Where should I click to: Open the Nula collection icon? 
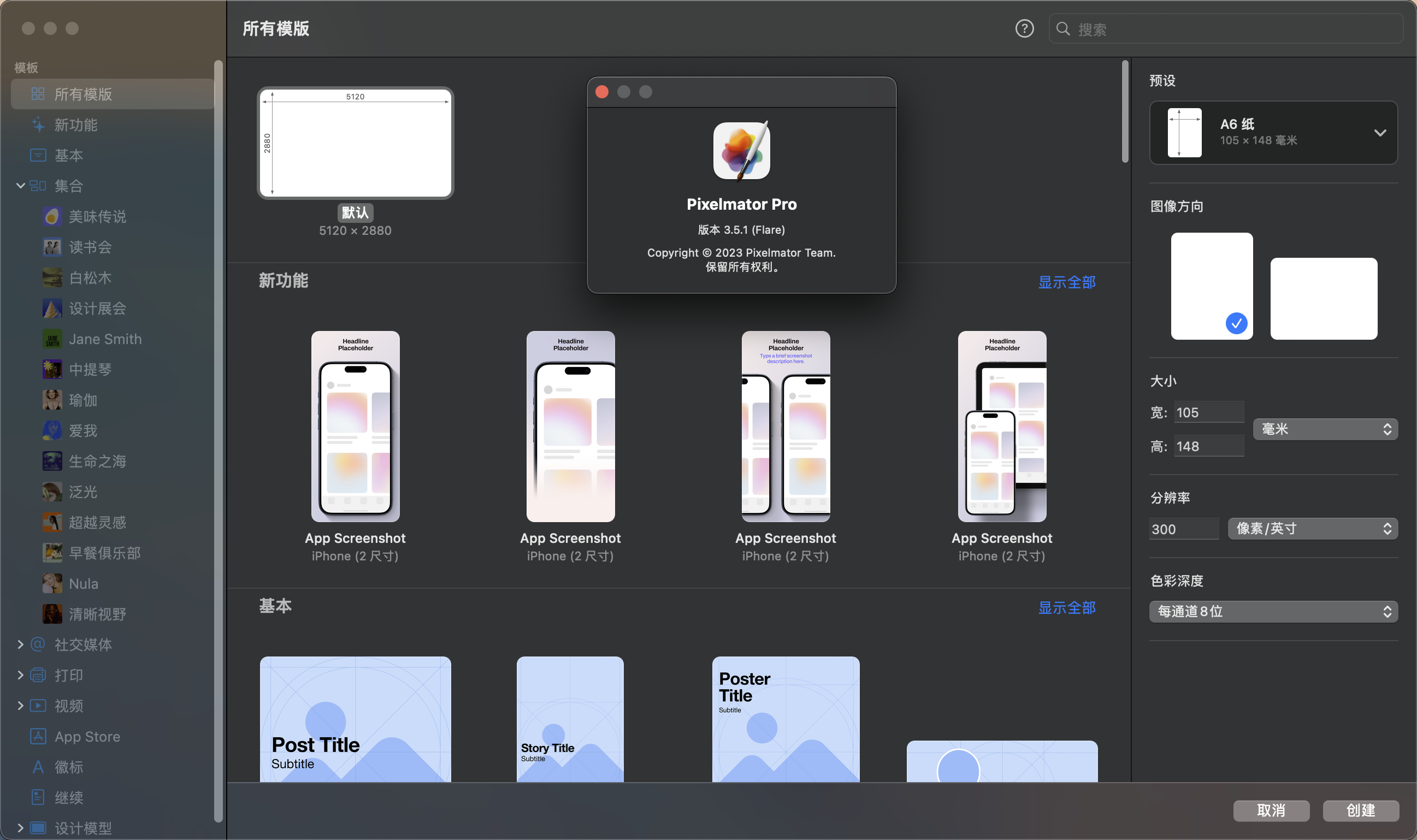[52, 583]
